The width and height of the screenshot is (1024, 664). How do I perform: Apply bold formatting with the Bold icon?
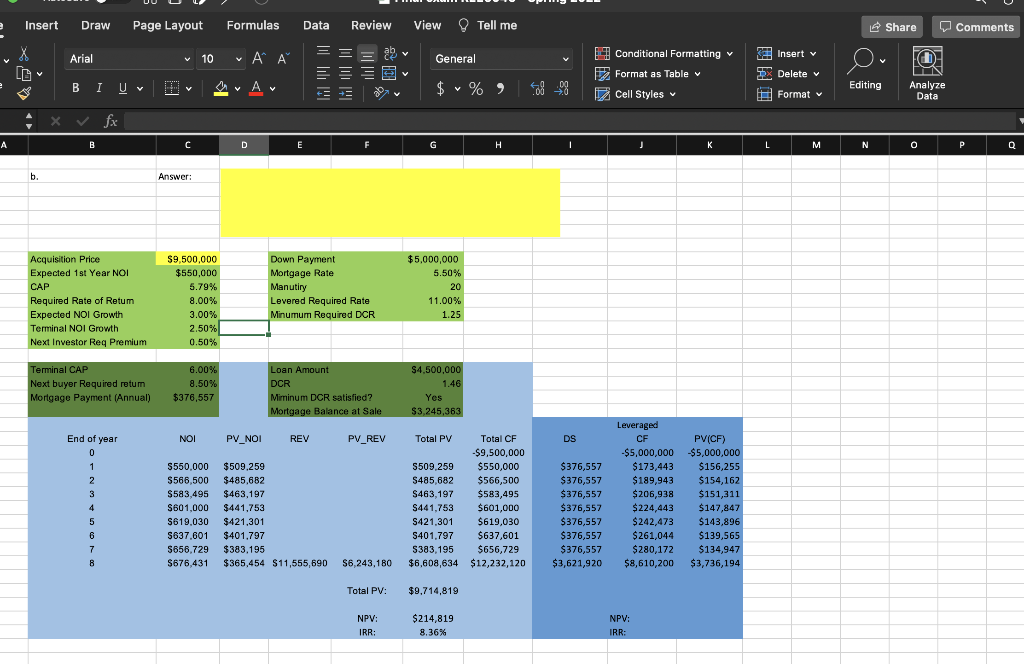[75, 88]
